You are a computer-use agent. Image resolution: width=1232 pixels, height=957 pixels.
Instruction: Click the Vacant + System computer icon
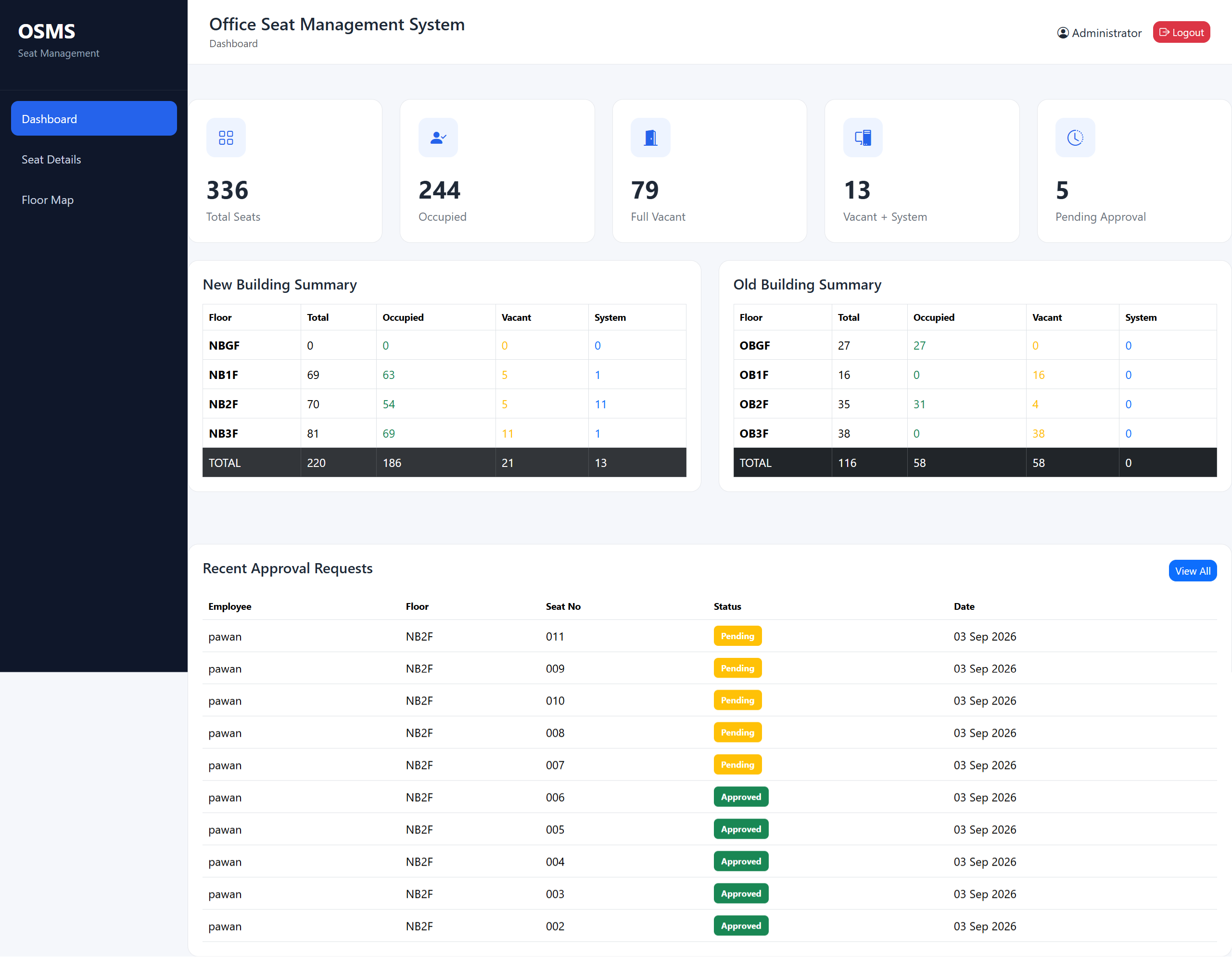[x=863, y=138]
